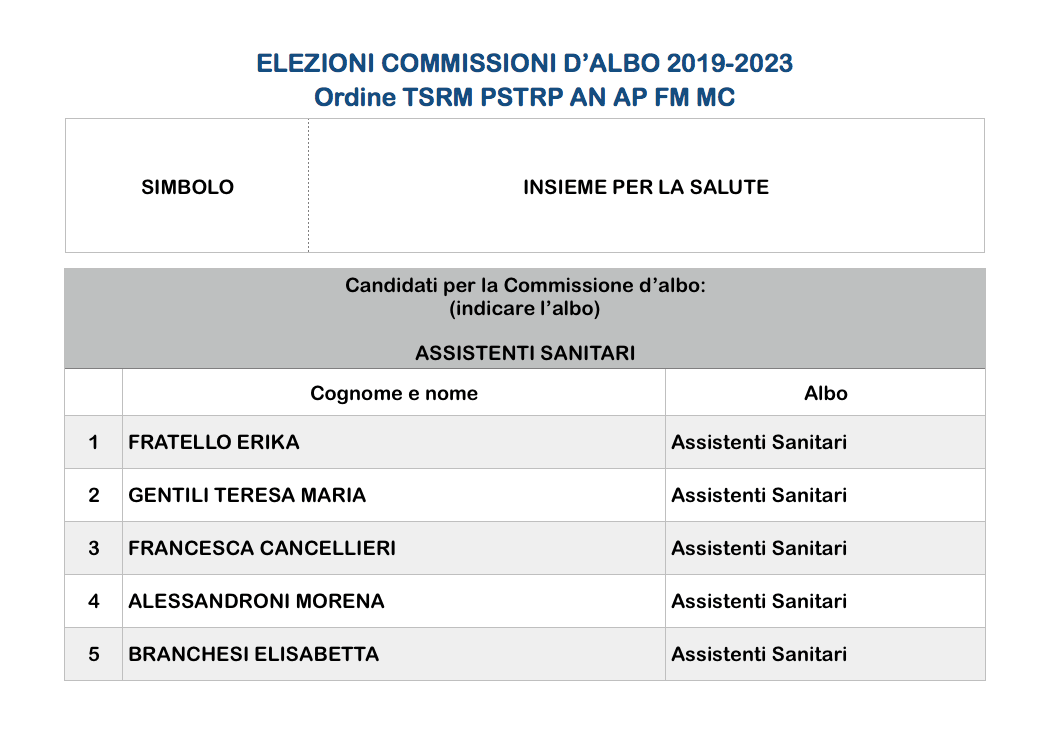Click the ASSISTENTI SANITARI heading

coord(525,353)
